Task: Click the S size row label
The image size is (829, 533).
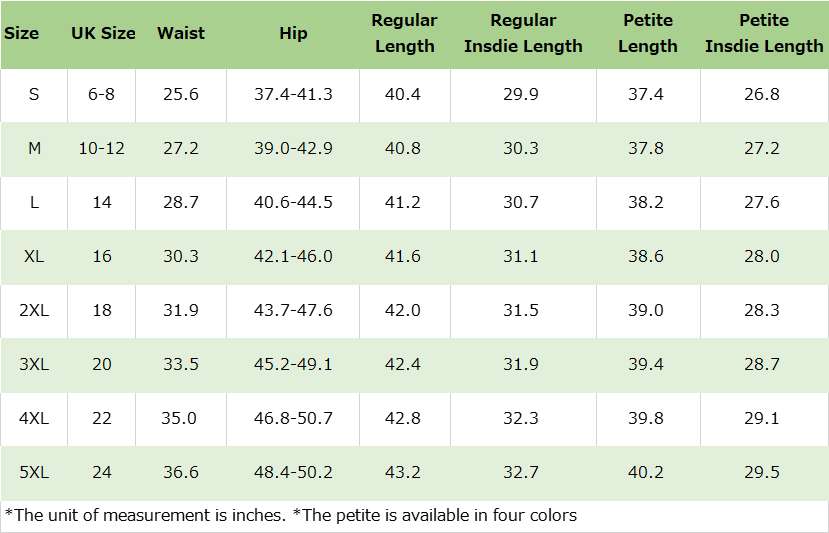Action: click(34, 94)
